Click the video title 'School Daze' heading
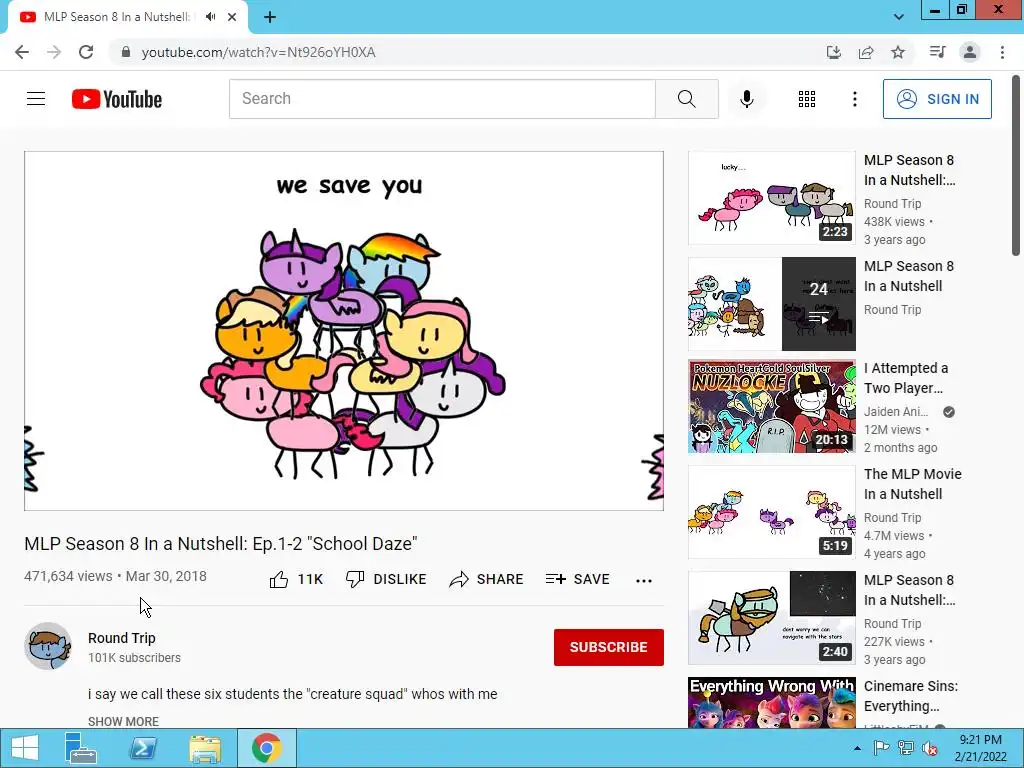Viewport: 1024px width, 768px height. coord(221,543)
